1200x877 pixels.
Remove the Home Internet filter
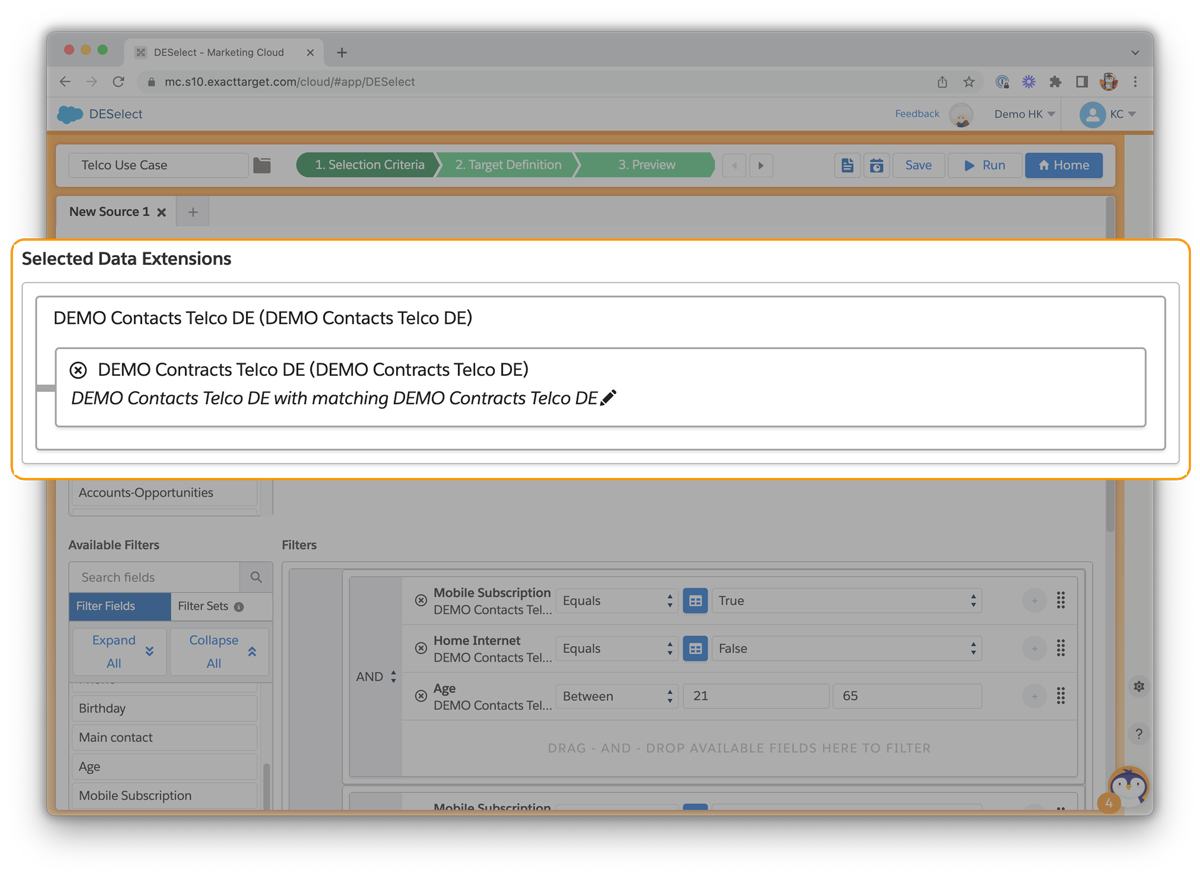pos(421,649)
